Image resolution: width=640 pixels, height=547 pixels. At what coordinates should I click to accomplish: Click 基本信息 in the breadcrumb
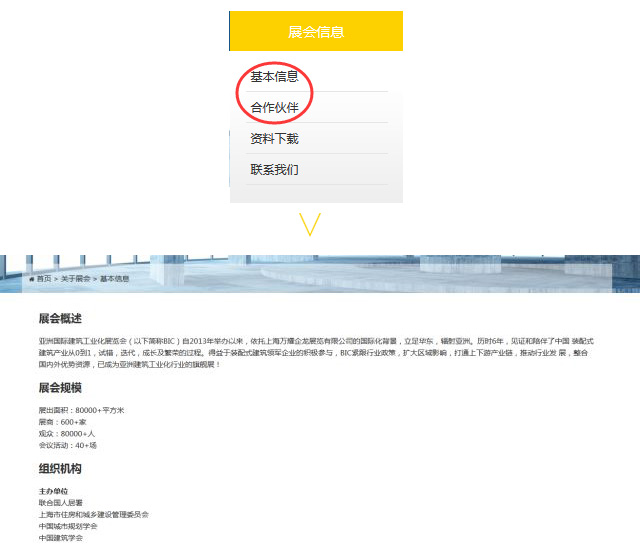pyautogui.click(x=115, y=279)
